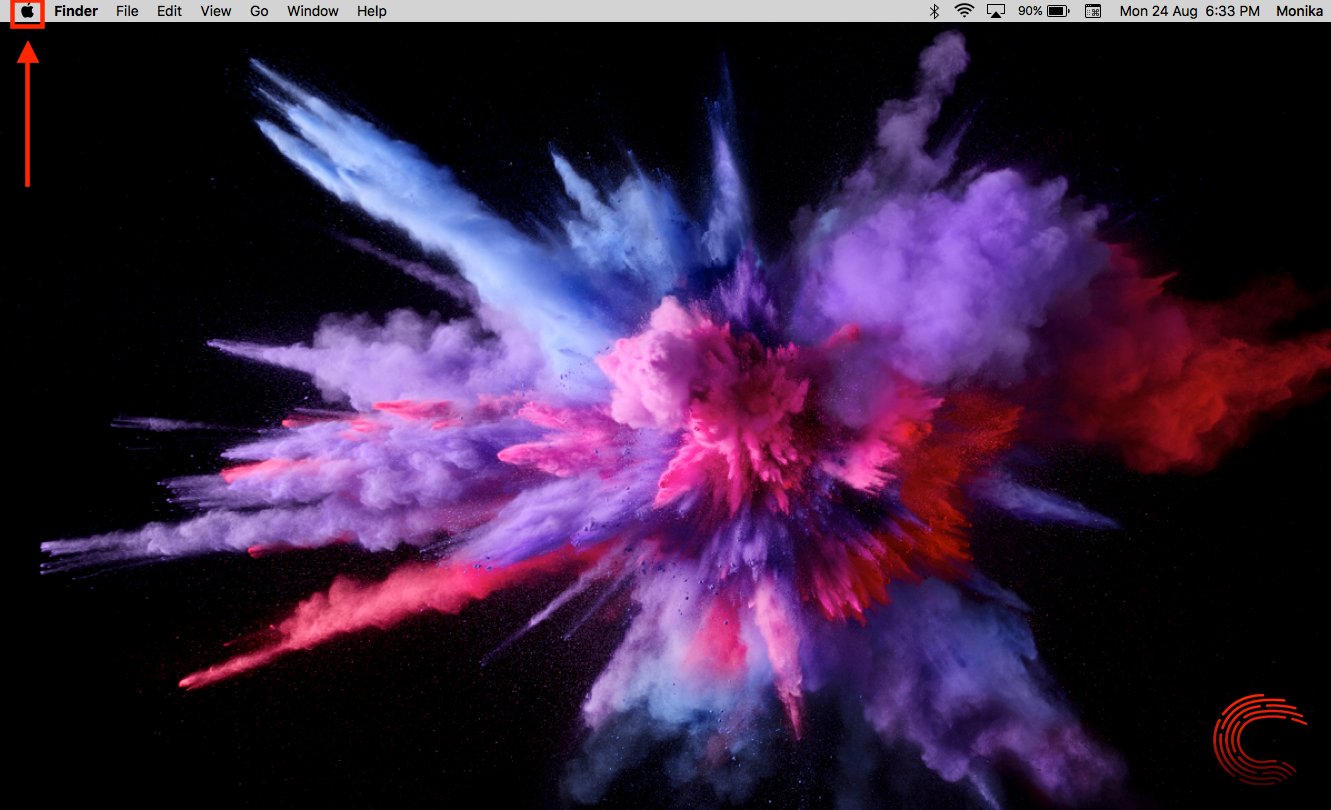The image size is (1331, 810).
Task: Open the File menu
Action: point(127,11)
